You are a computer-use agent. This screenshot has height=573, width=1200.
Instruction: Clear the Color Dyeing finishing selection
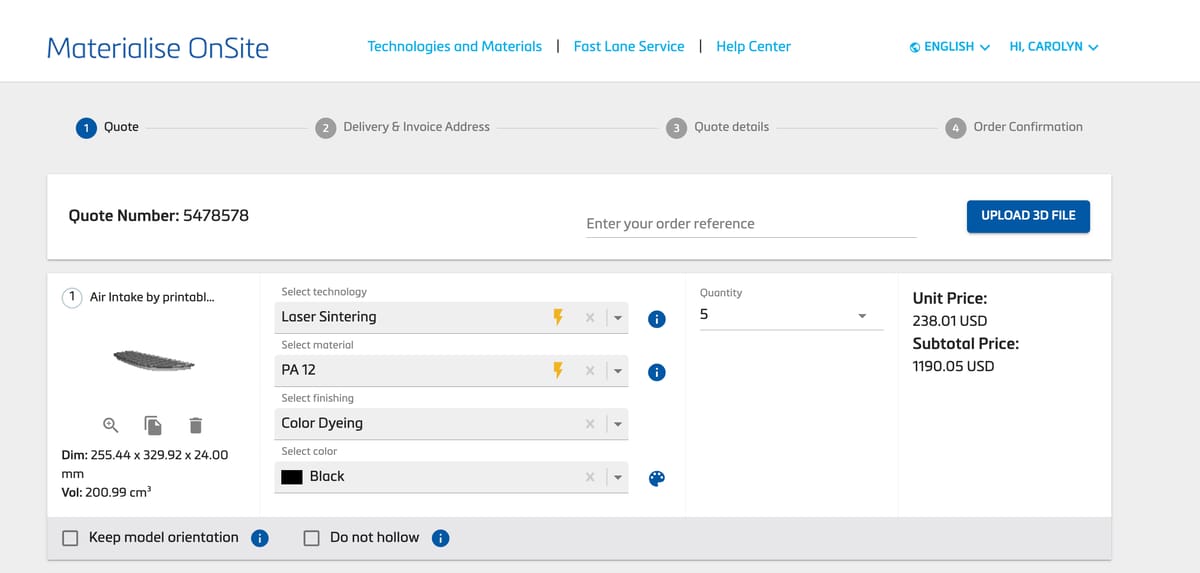click(x=590, y=424)
